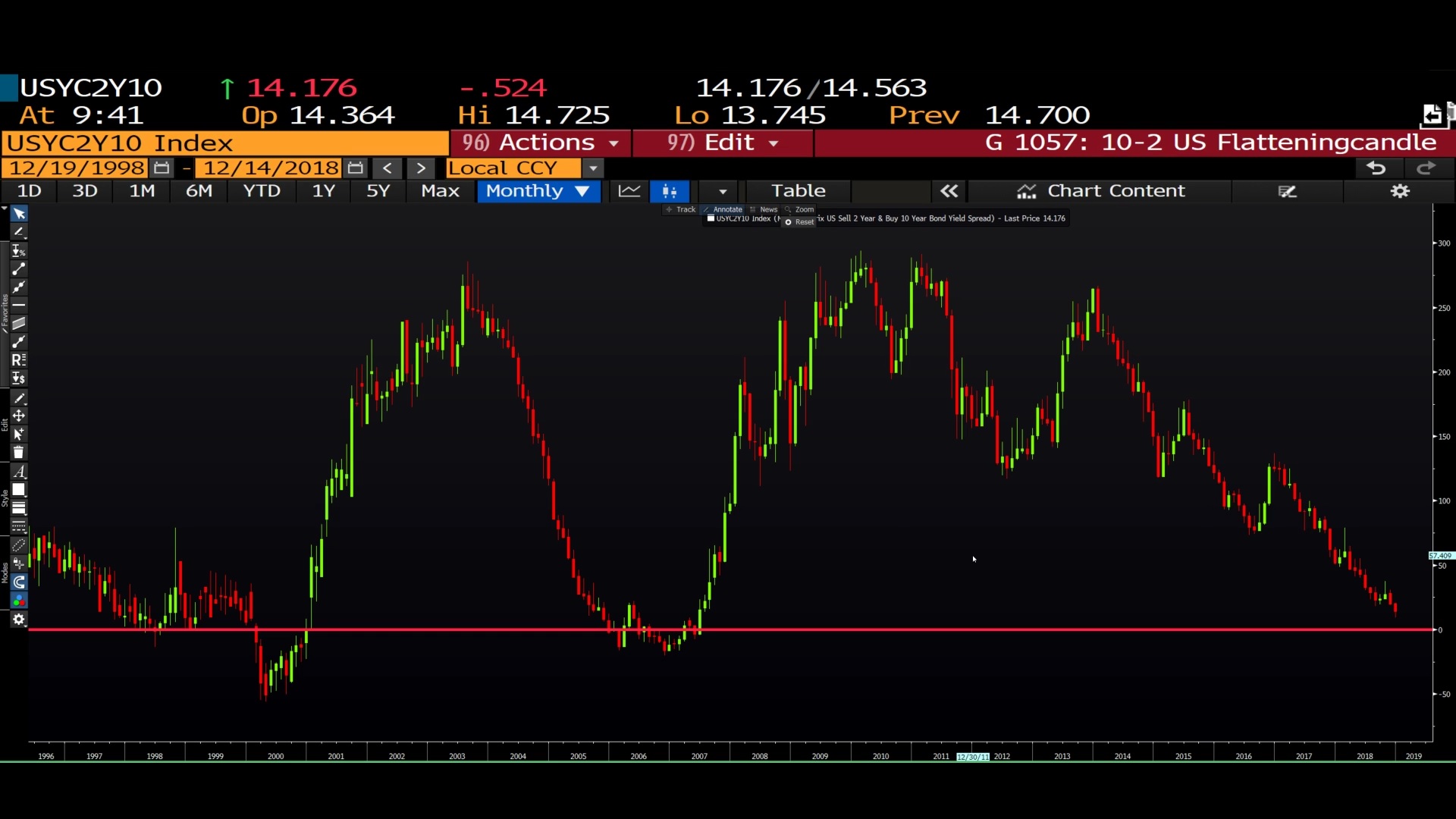
Task: Toggle the USYC2Y10 Index legend checkbox
Action: click(711, 218)
